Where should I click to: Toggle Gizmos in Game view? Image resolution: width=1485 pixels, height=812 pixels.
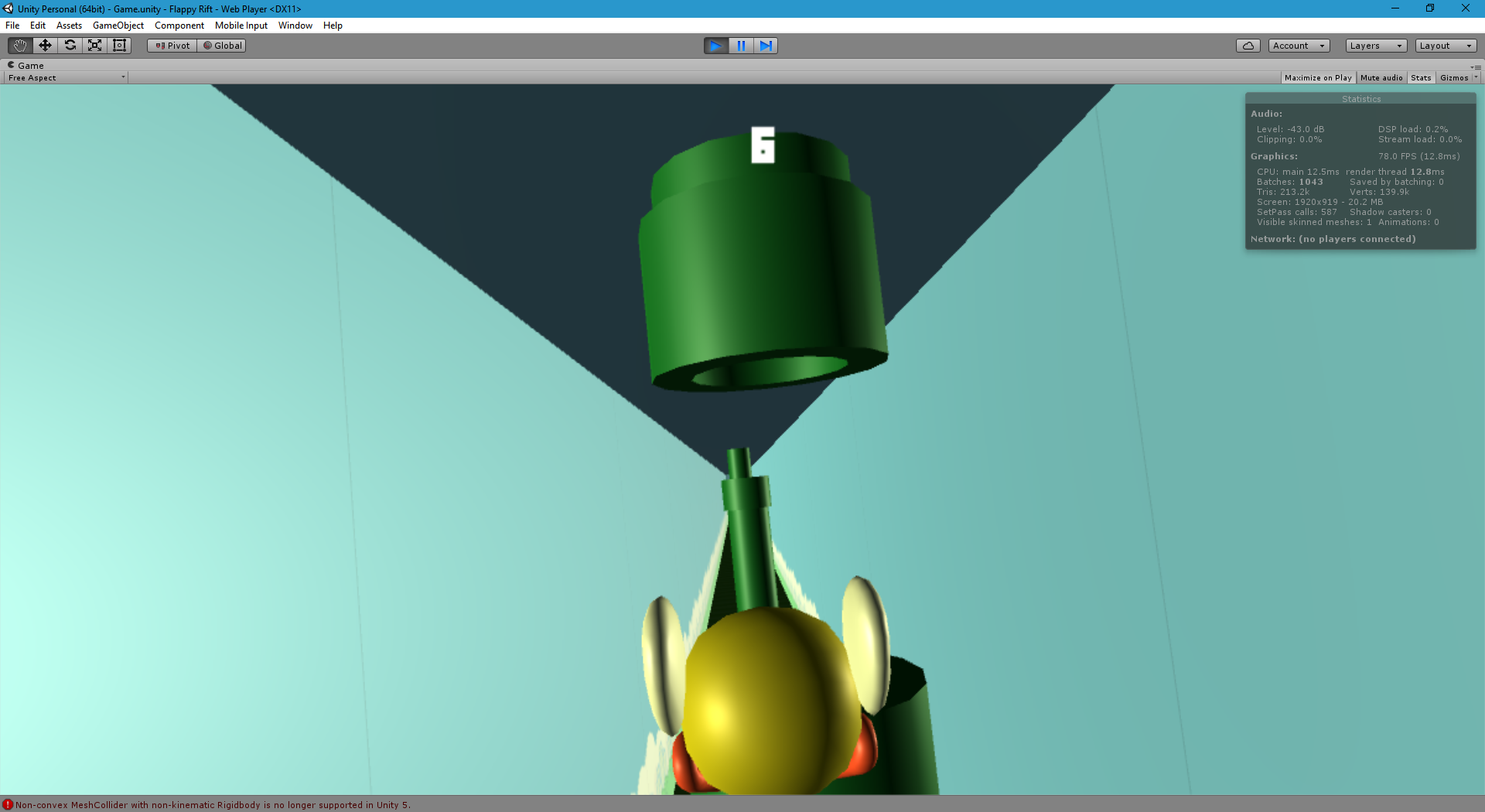(1454, 77)
